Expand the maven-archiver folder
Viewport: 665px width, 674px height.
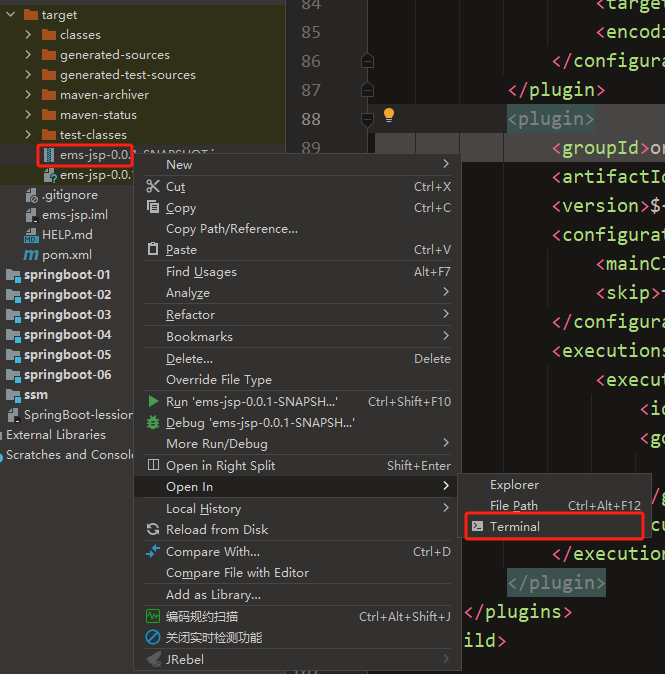(28, 95)
